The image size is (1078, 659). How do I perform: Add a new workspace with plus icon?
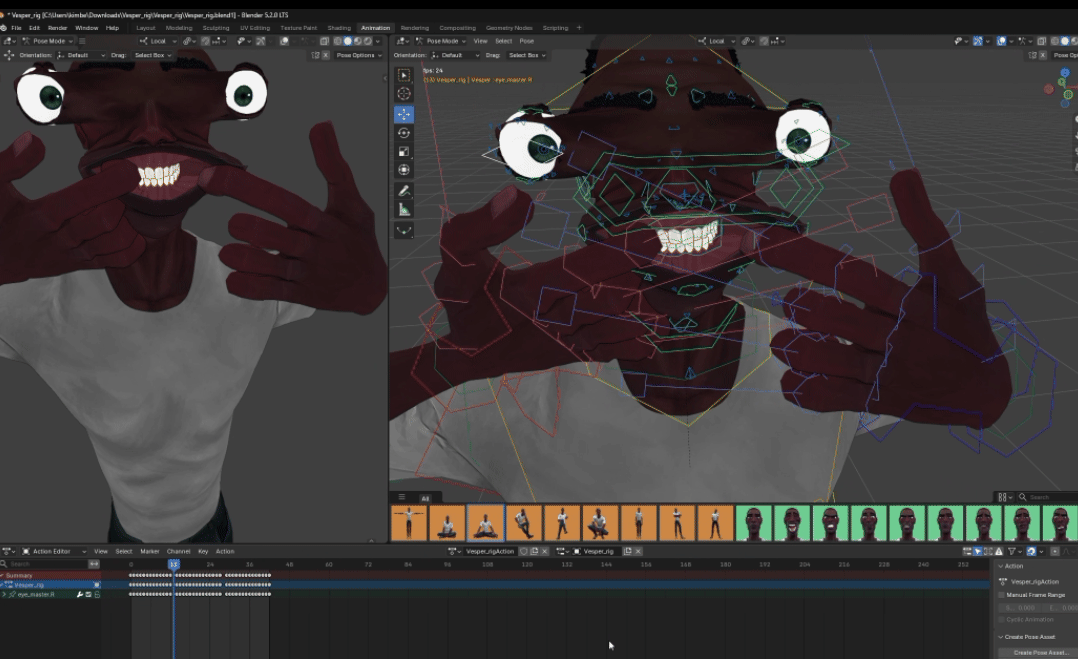click(x=579, y=28)
